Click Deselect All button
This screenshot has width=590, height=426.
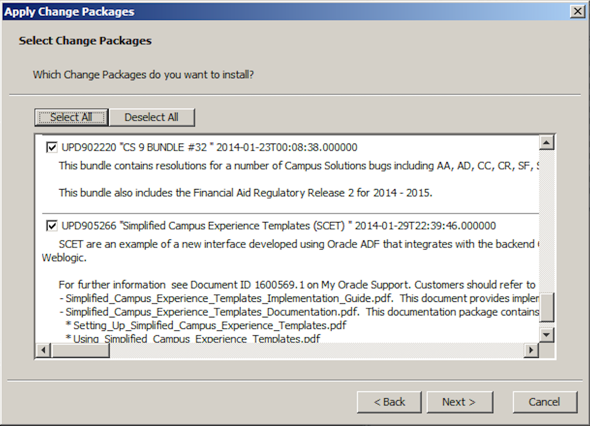pyautogui.click(x=152, y=117)
